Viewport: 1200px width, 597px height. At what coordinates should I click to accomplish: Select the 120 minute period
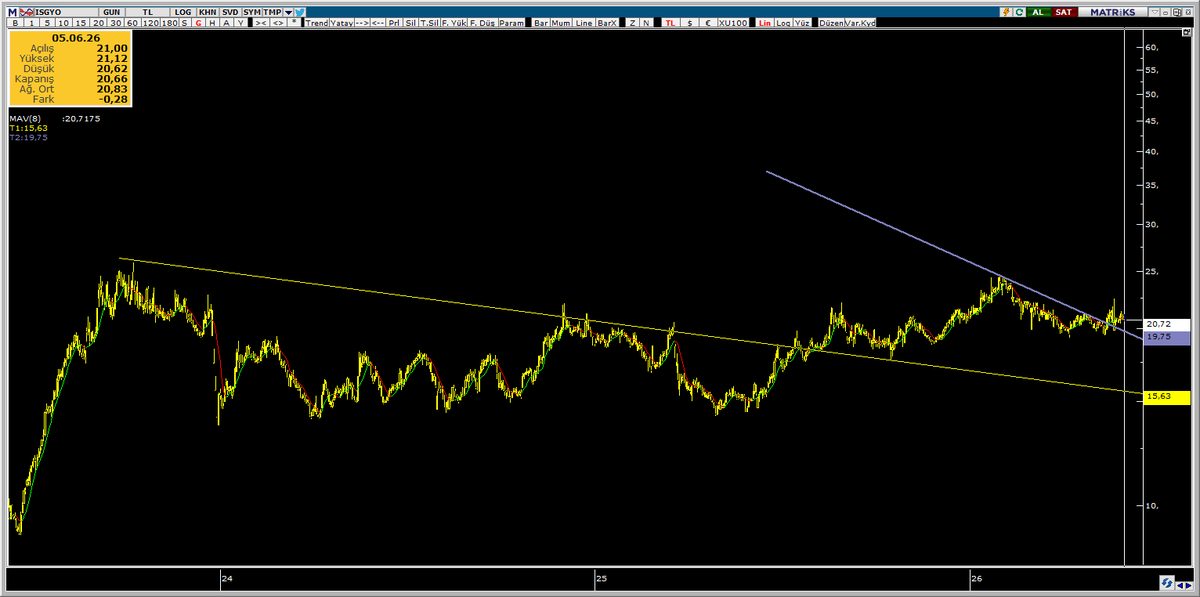click(x=150, y=23)
